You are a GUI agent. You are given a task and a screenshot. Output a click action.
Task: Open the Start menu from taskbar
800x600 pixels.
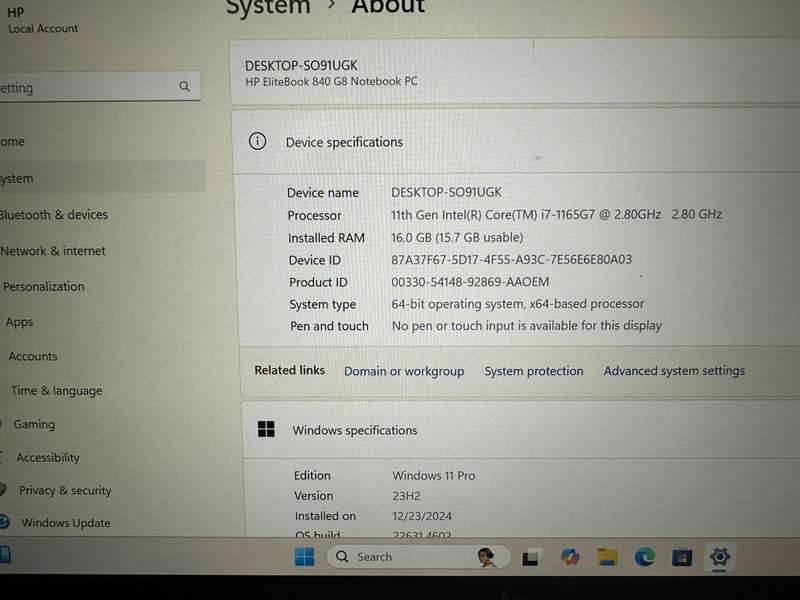(x=305, y=557)
